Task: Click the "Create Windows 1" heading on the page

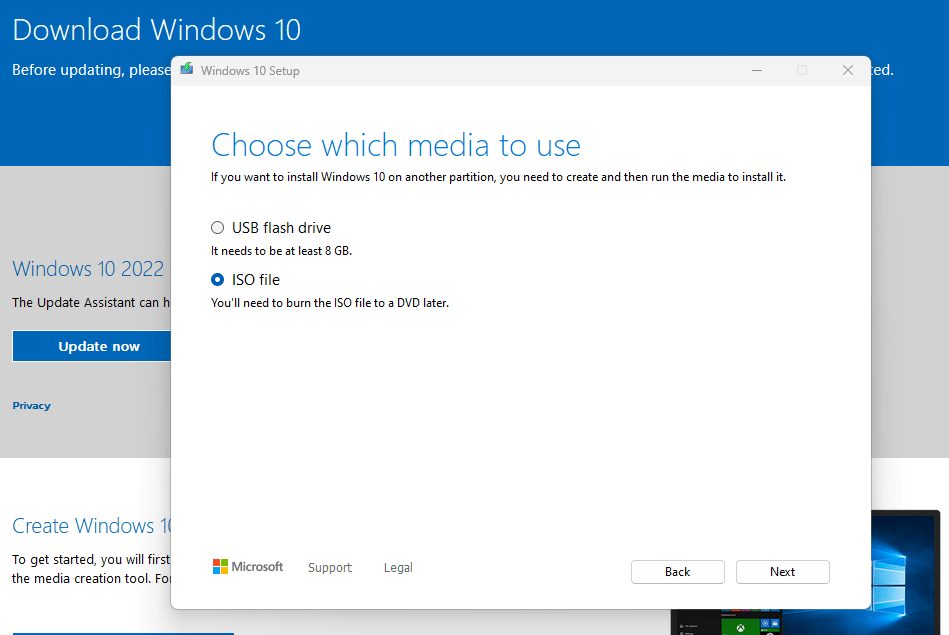Action: pyautogui.click(x=92, y=526)
